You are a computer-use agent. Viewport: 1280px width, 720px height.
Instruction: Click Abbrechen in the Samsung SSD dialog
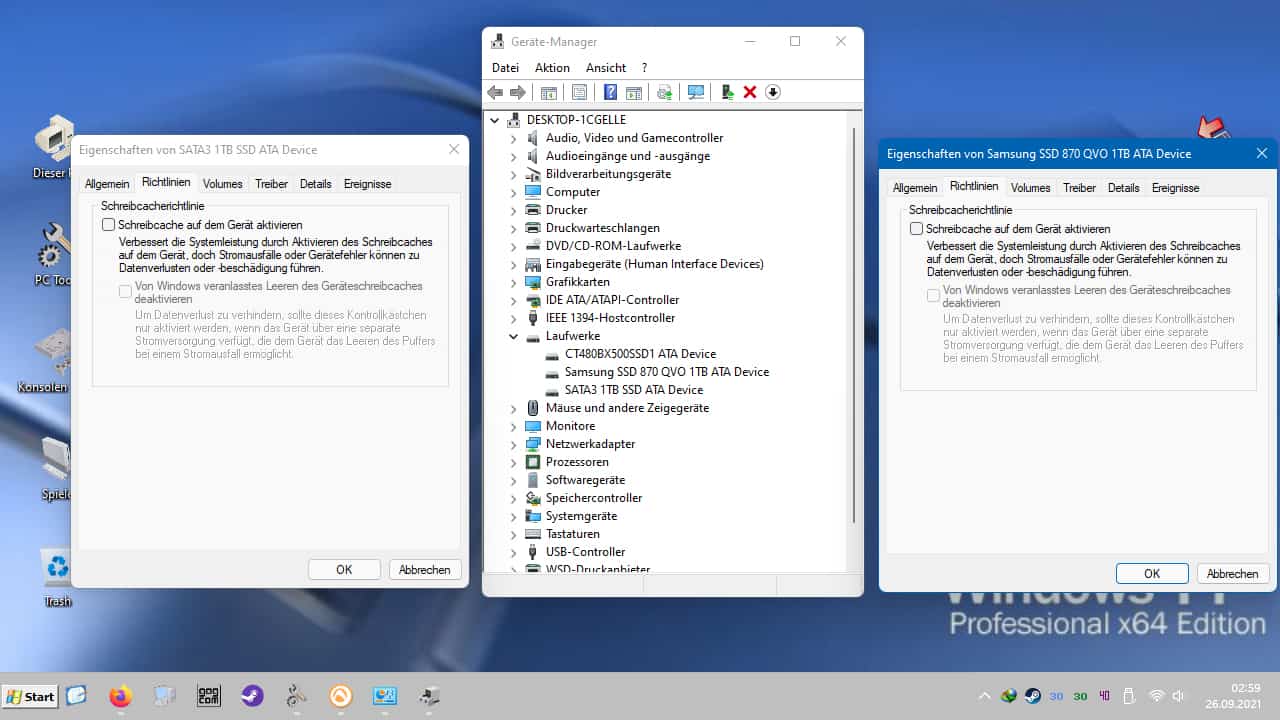(1233, 573)
